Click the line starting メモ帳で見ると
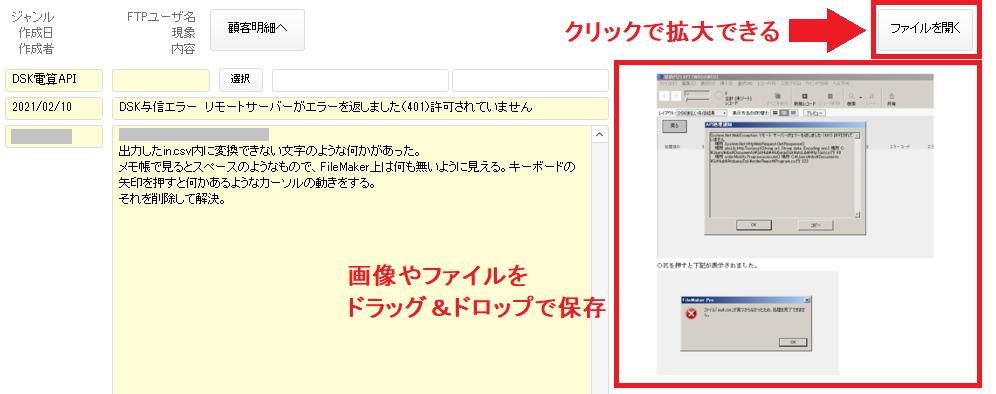Viewport: 996px width, 394px height. click(x=347, y=168)
